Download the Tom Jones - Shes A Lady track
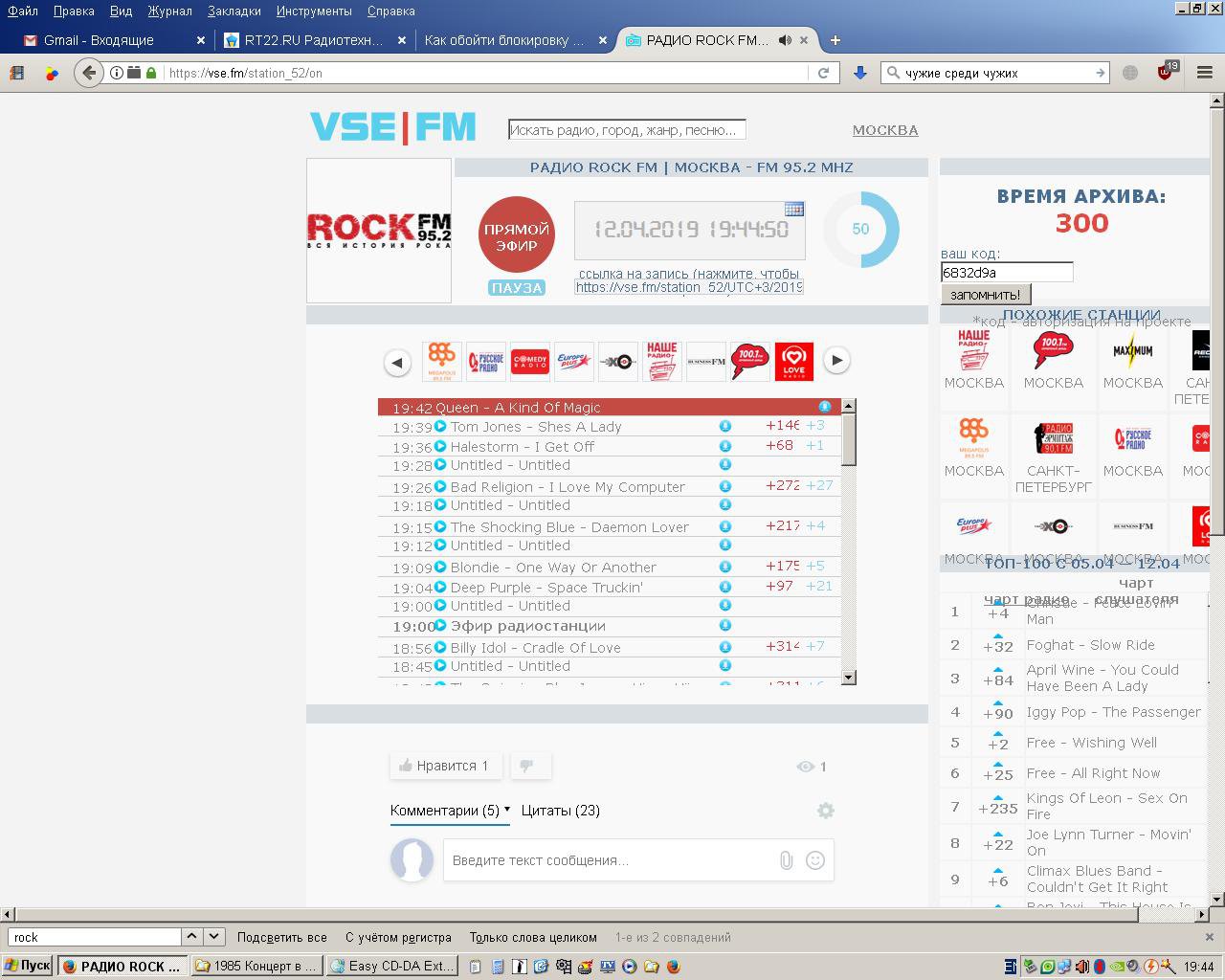Screen dimensions: 1225x980 [725, 426]
